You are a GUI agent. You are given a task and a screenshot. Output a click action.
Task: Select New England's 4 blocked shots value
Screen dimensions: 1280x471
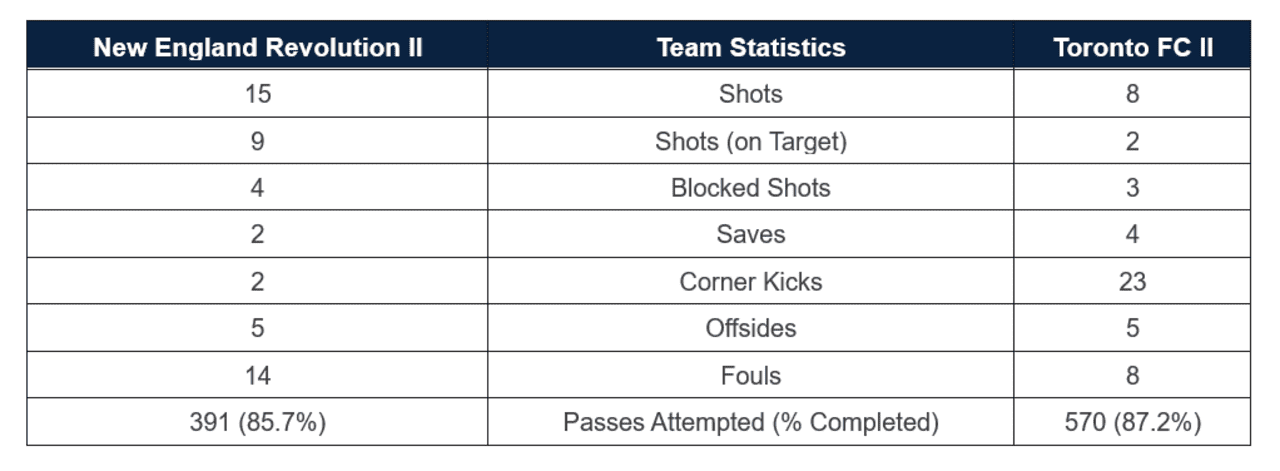[x=258, y=188]
